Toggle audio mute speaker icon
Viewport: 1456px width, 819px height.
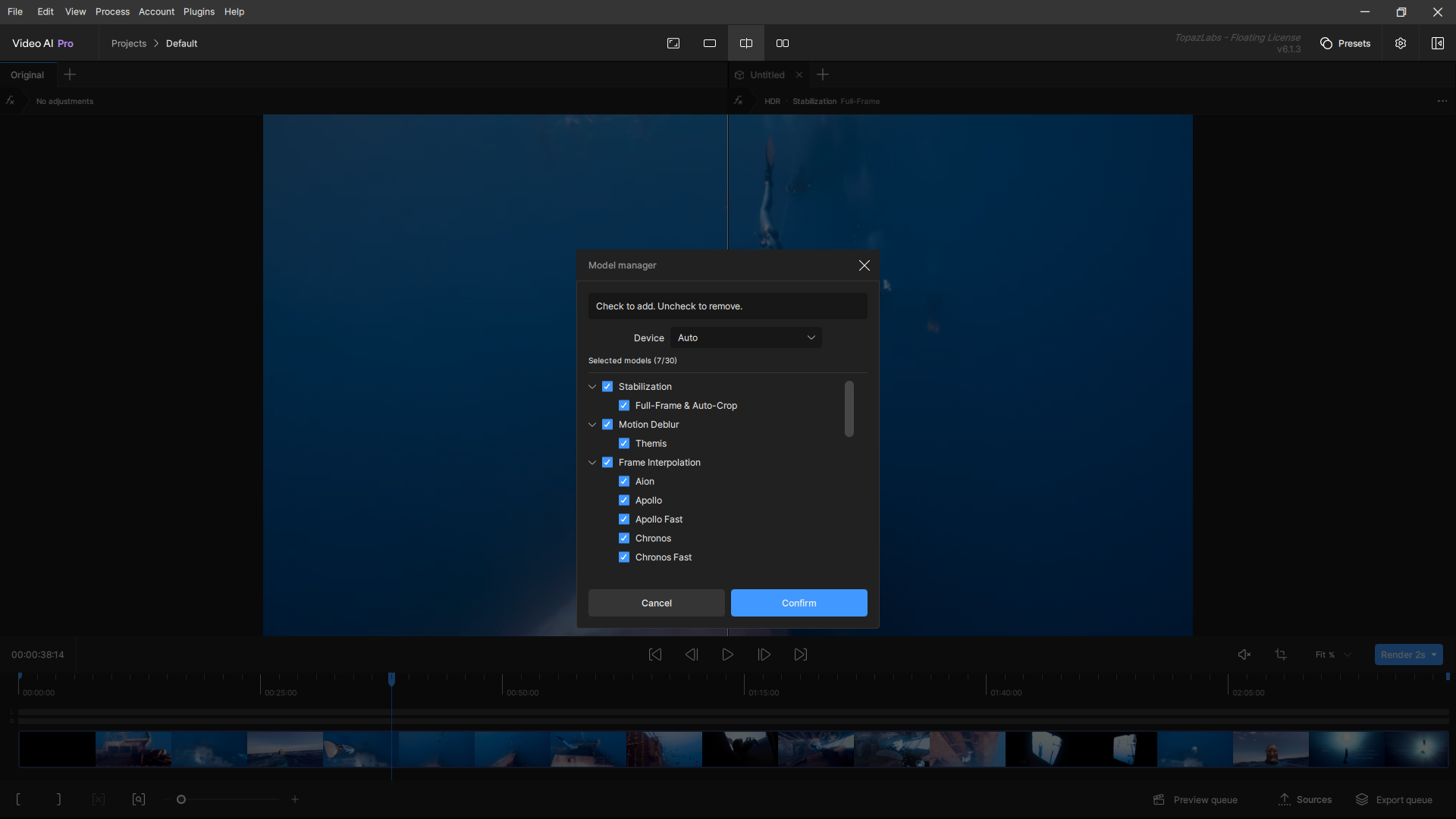1244,654
